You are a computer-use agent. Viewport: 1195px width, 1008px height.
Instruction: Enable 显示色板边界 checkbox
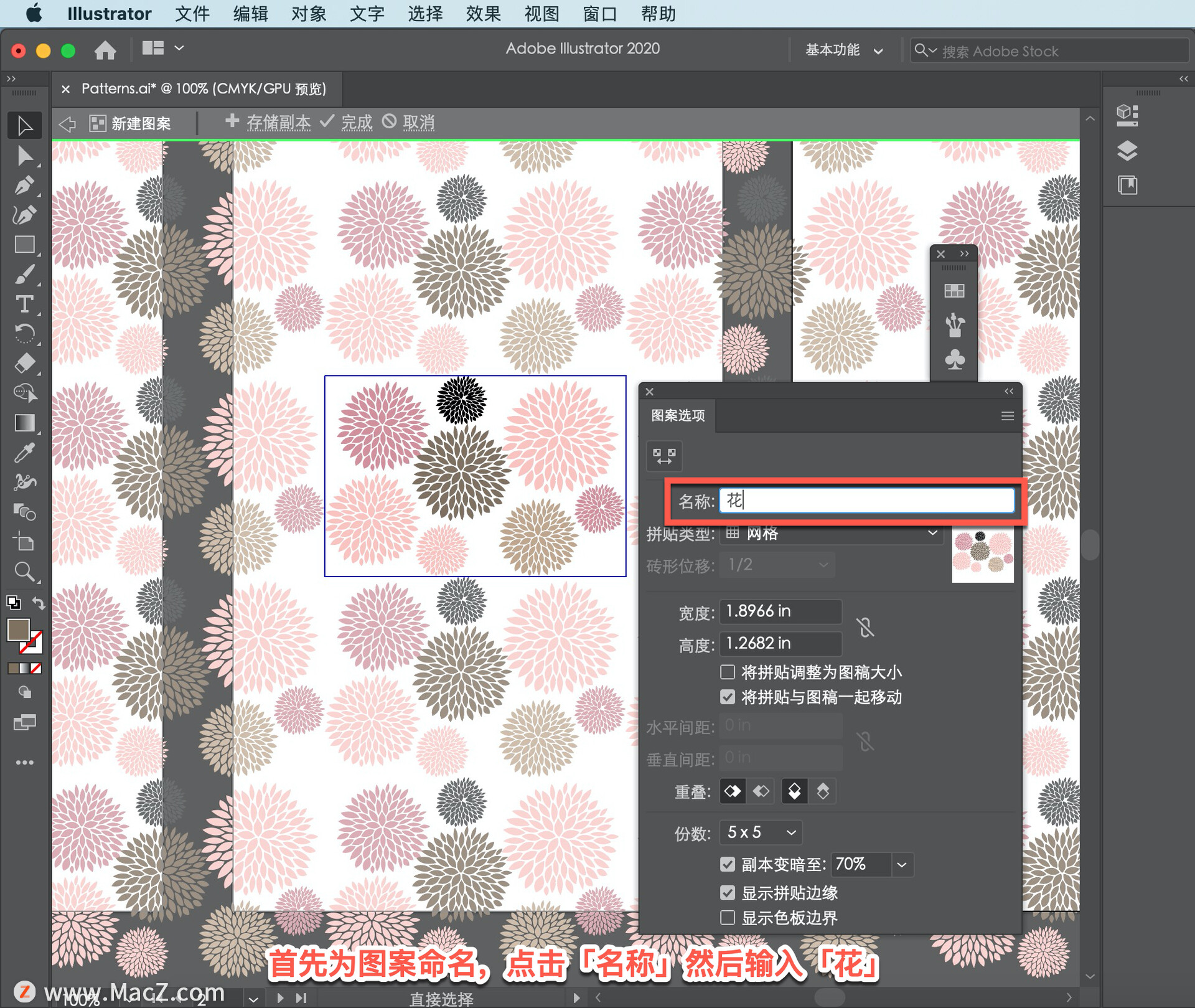(727, 918)
